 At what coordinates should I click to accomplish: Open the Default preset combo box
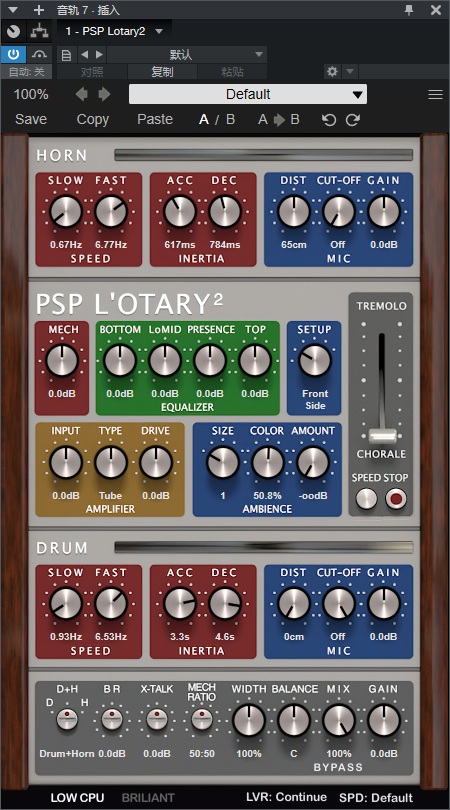point(248,95)
